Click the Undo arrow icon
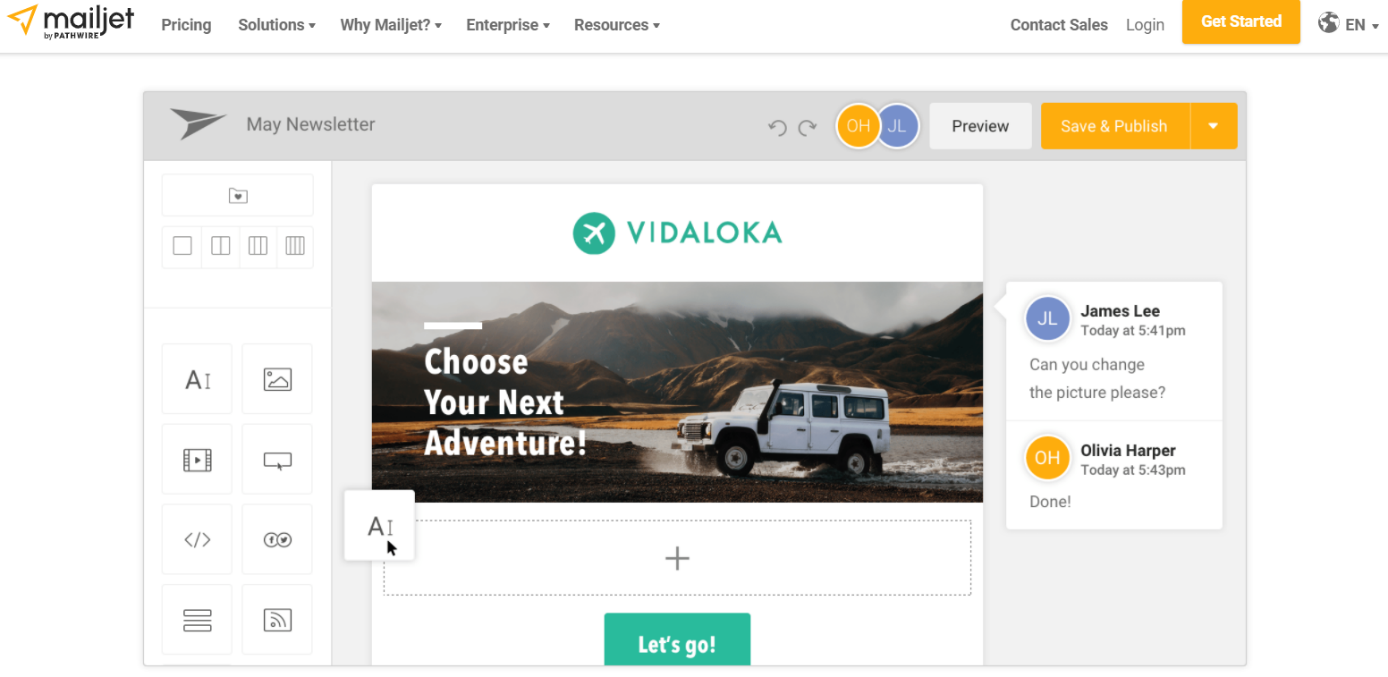This screenshot has height=677, width=1388. (777, 127)
